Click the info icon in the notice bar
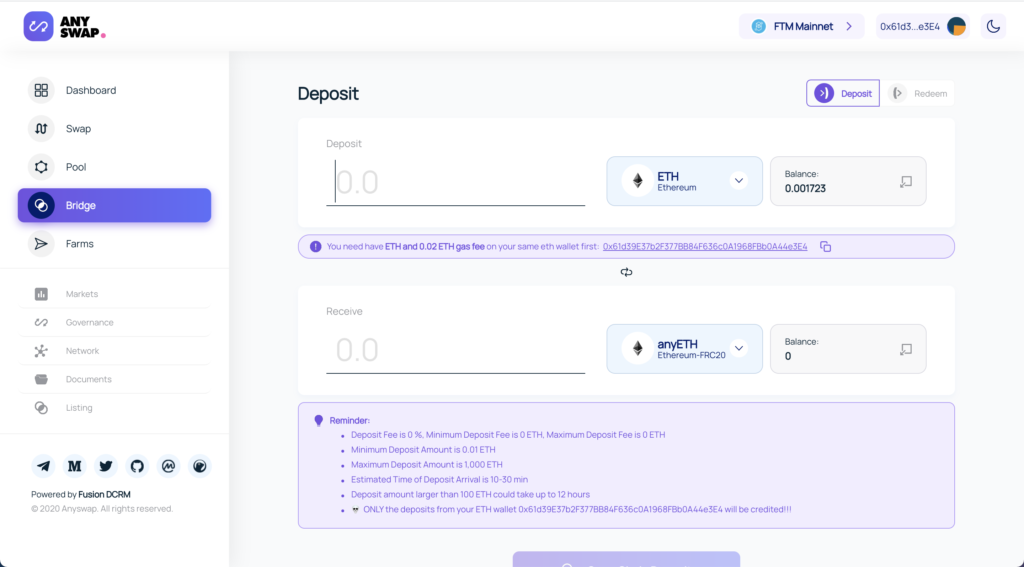 (x=315, y=246)
